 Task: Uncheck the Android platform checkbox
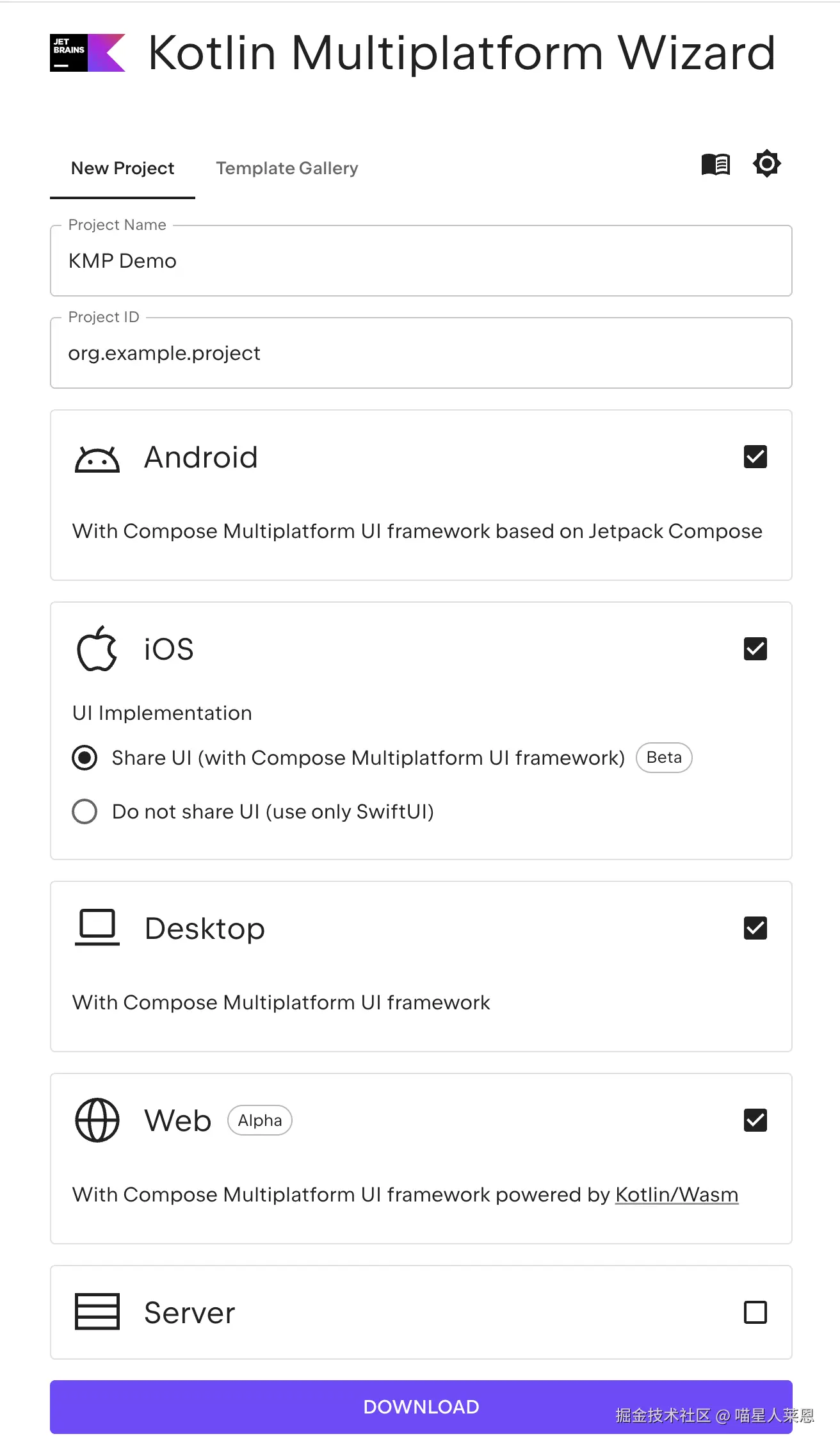[x=755, y=457]
